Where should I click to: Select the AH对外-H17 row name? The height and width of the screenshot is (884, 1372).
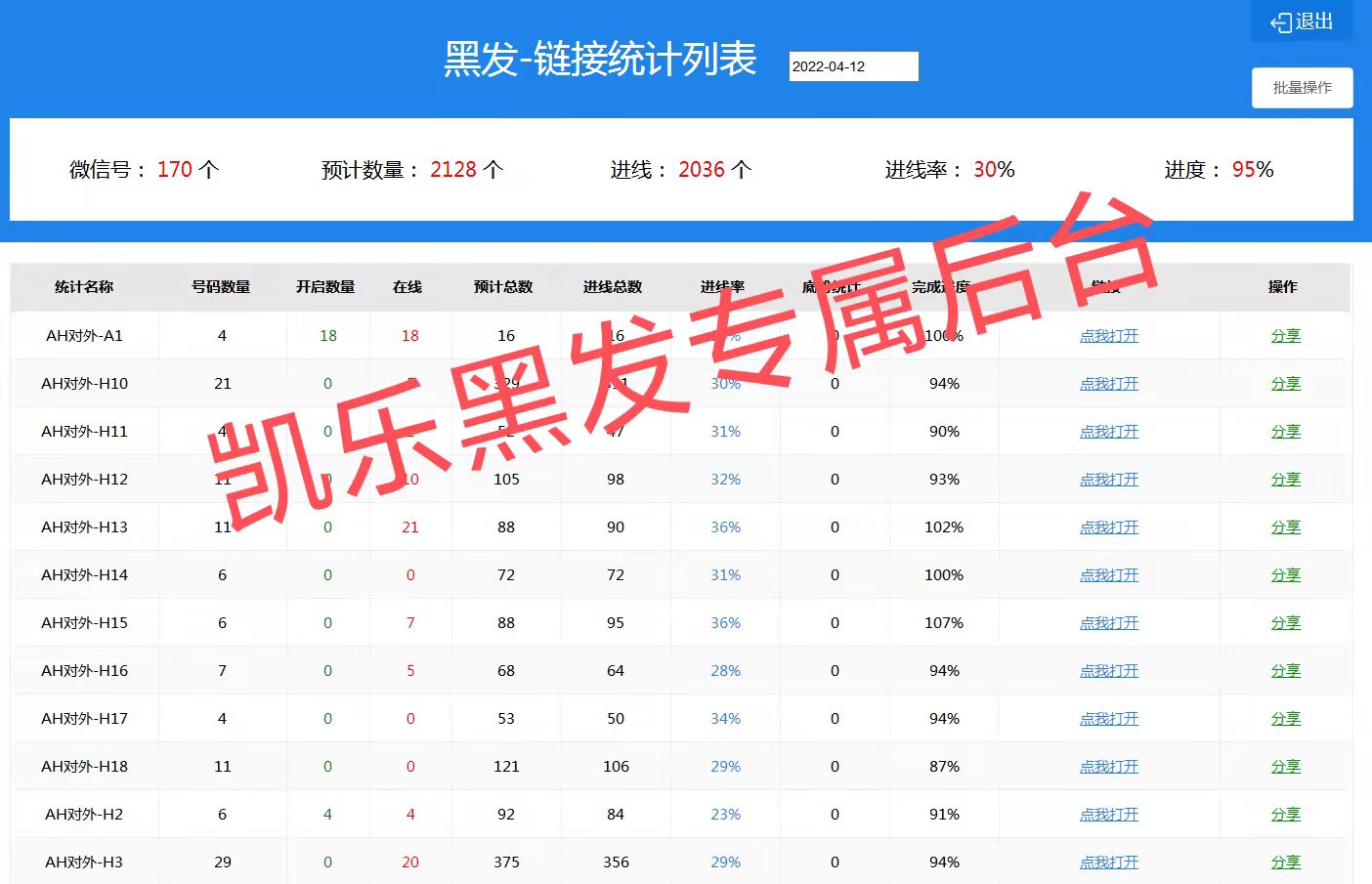[84, 719]
